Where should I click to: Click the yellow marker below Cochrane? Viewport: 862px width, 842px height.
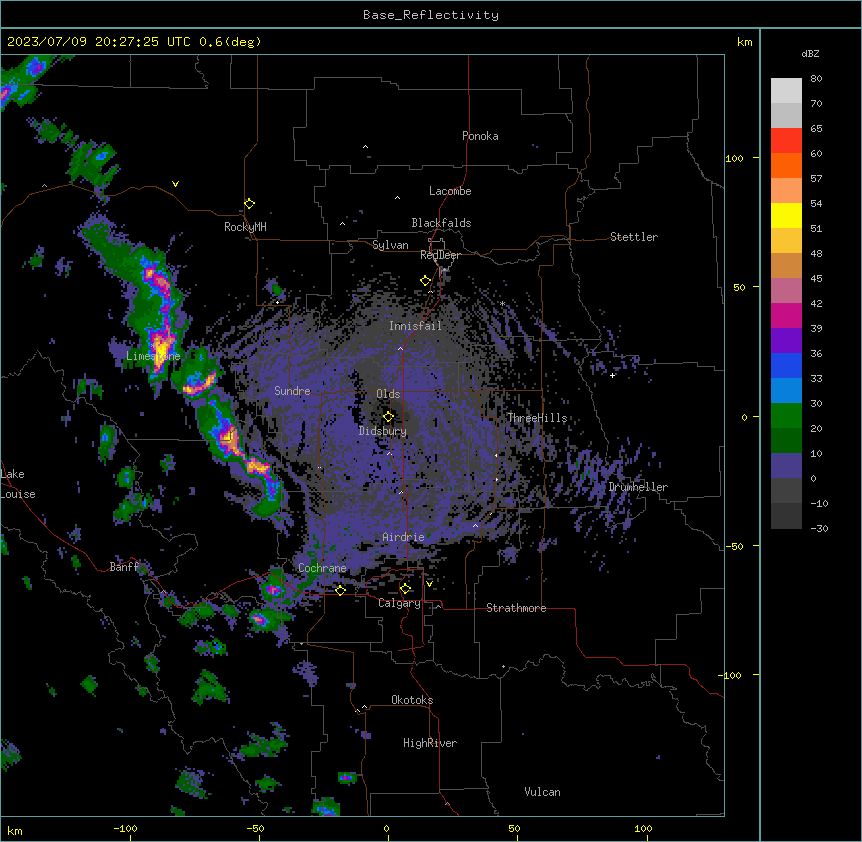tap(340, 590)
